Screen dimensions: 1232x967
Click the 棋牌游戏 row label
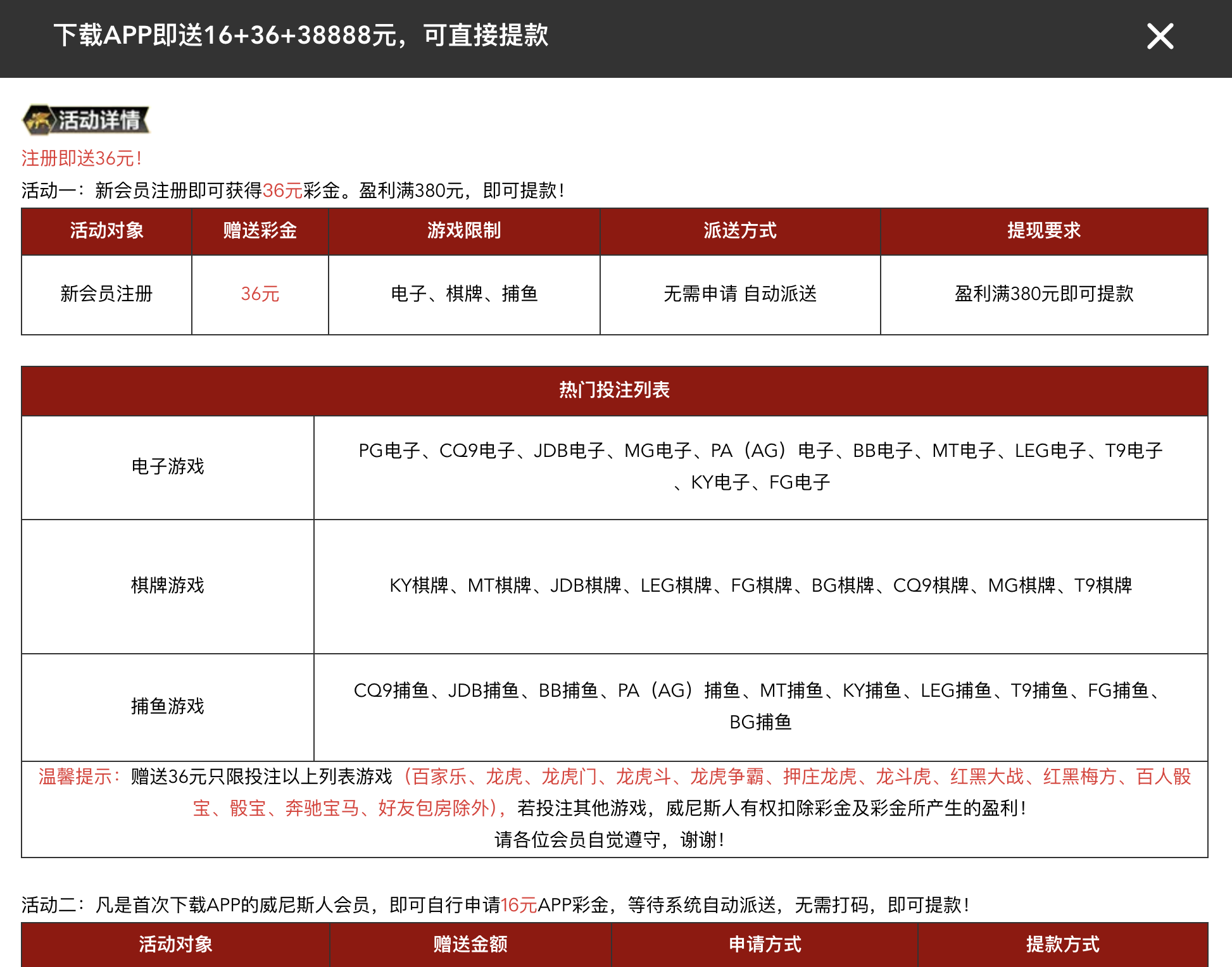pos(168,586)
